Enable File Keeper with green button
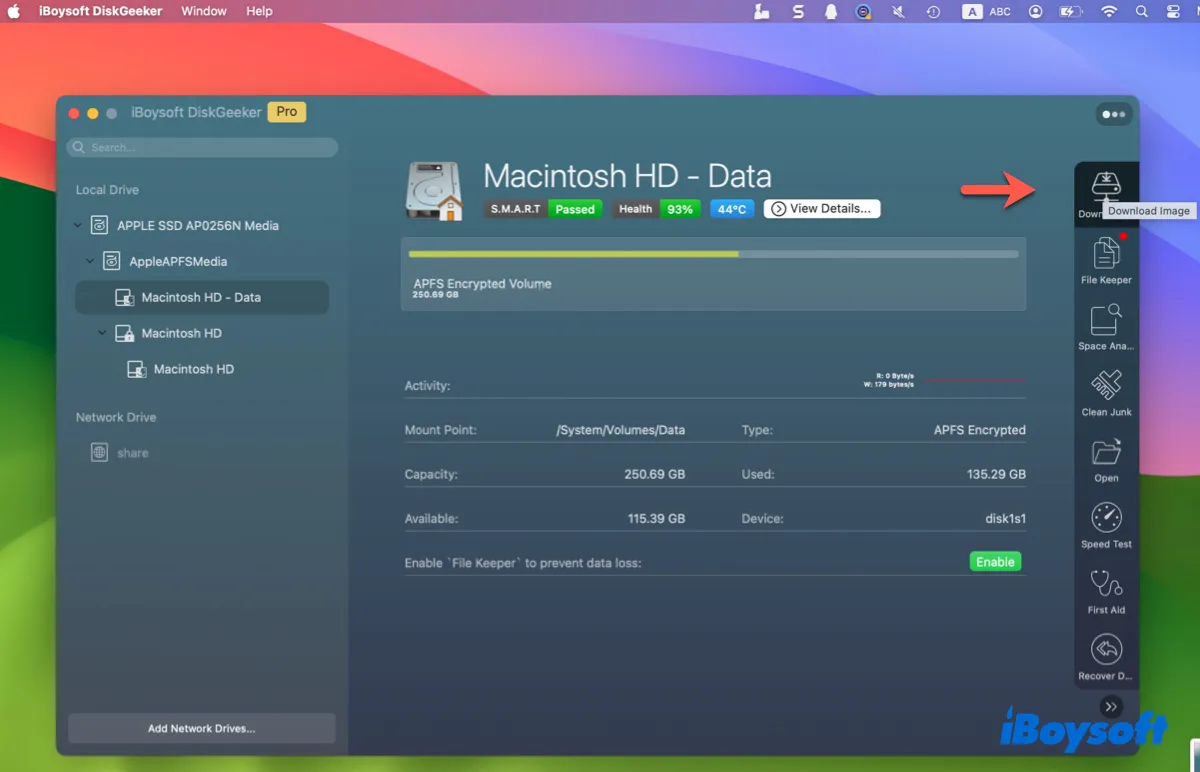1200x772 pixels. (995, 562)
